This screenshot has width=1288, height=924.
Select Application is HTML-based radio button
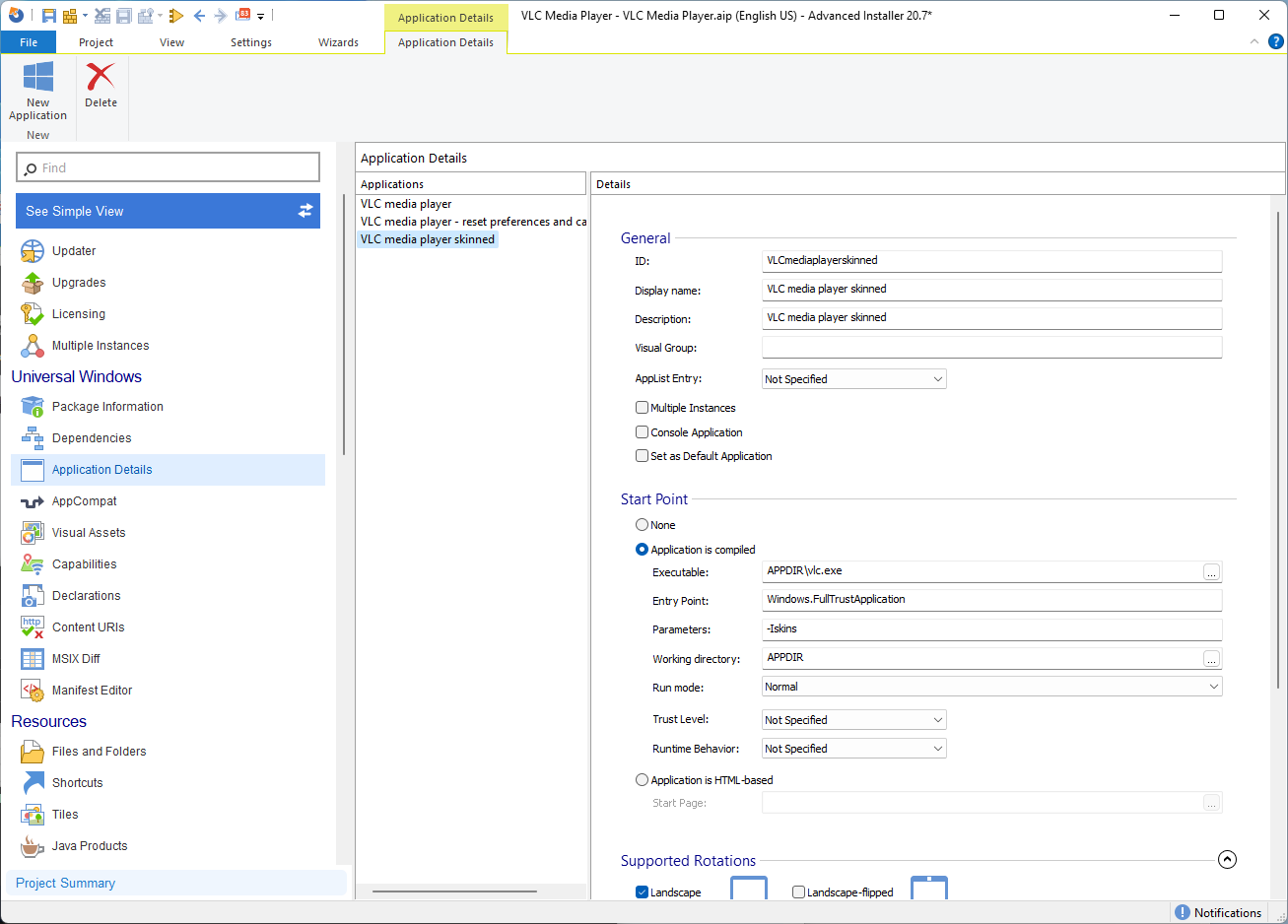pyautogui.click(x=643, y=780)
